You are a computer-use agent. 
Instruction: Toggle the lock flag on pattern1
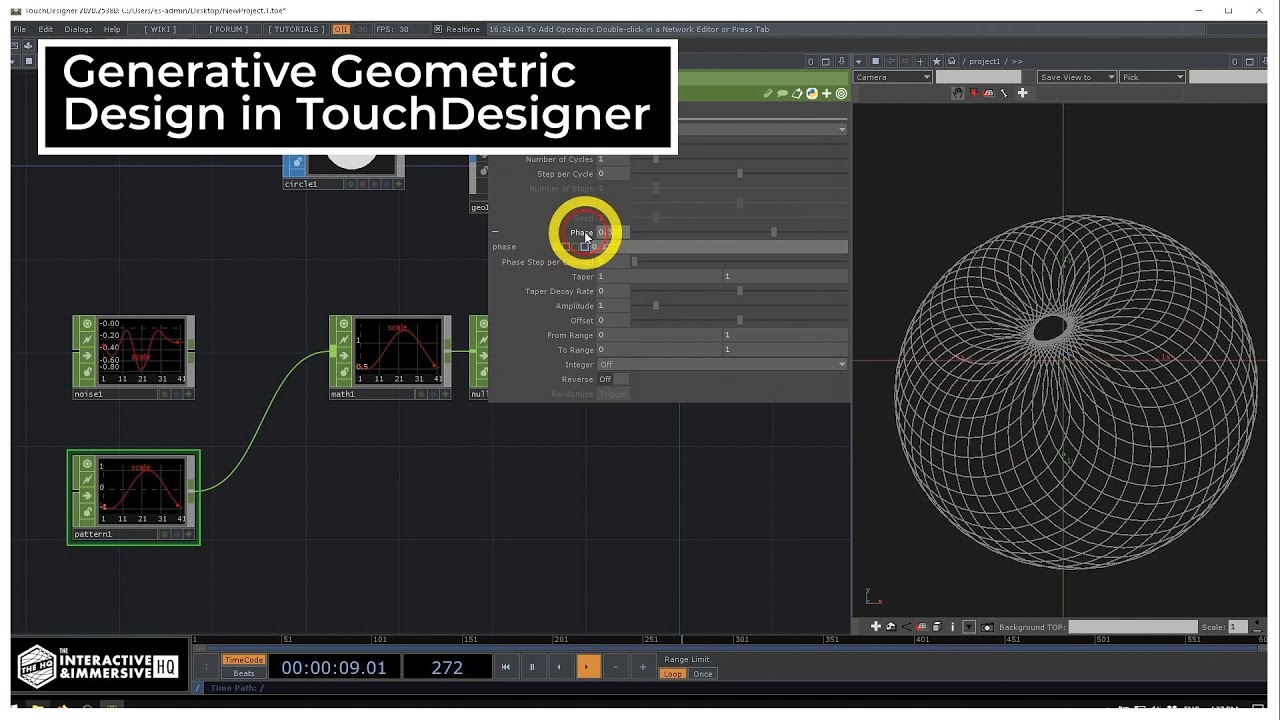[87, 512]
